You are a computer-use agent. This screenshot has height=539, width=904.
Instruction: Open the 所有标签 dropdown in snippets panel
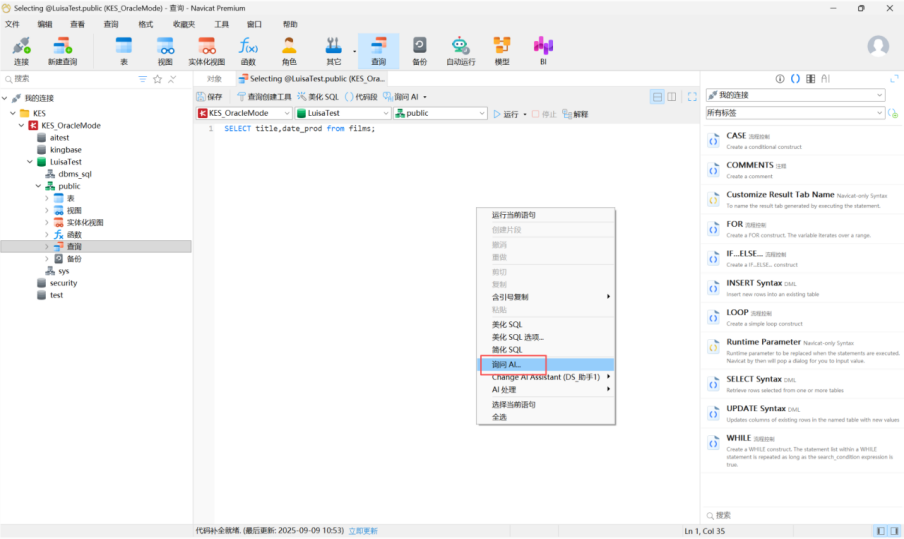pos(794,113)
